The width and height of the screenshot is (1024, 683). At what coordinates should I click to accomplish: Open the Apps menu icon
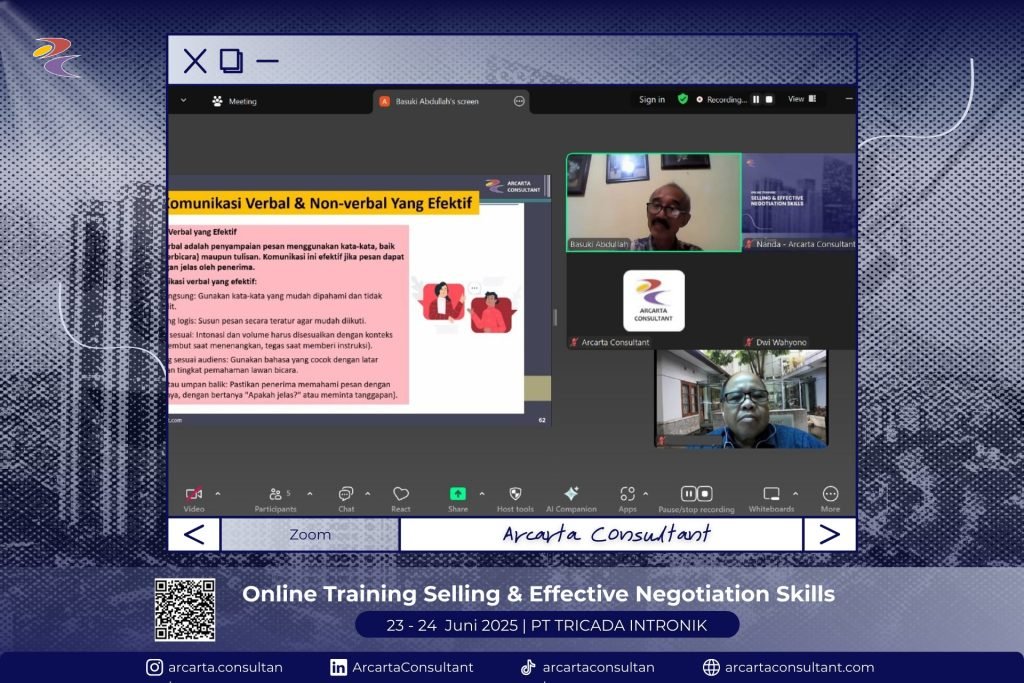pyautogui.click(x=627, y=494)
